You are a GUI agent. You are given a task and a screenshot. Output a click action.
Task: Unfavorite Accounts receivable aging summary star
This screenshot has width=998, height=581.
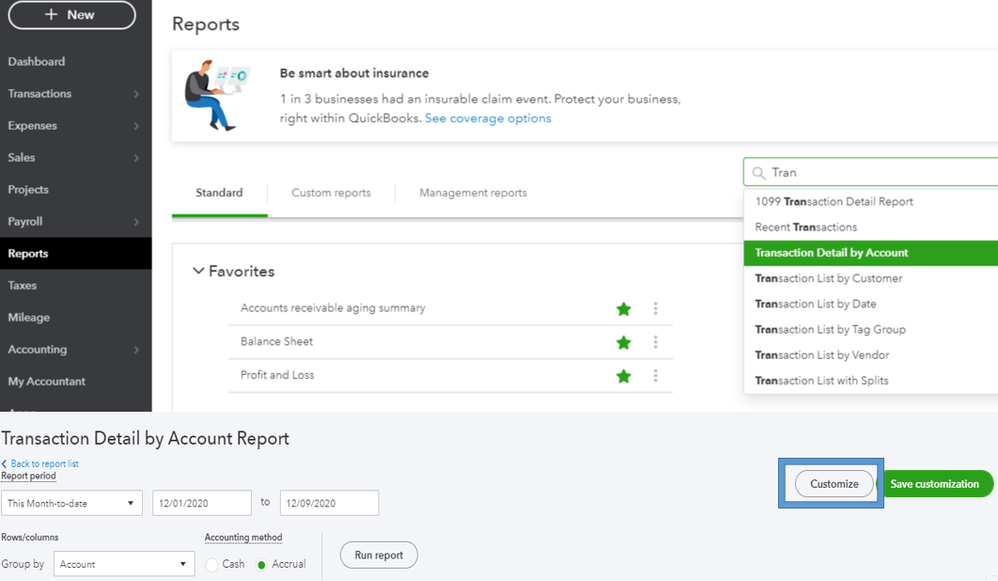pyautogui.click(x=624, y=309)
